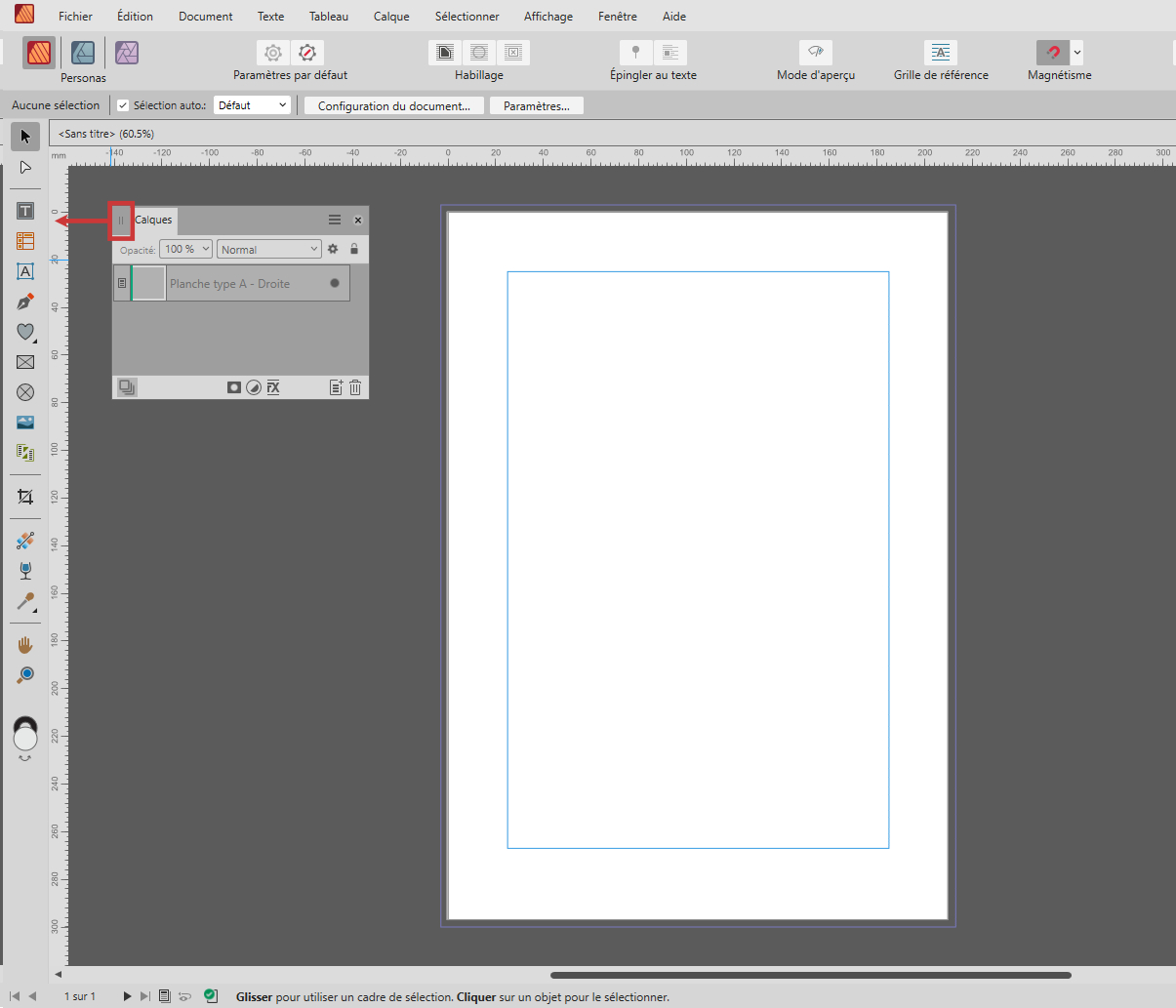The image size is (1176, 1008).
Task: Select the Node tool
Action: point(25,167)
